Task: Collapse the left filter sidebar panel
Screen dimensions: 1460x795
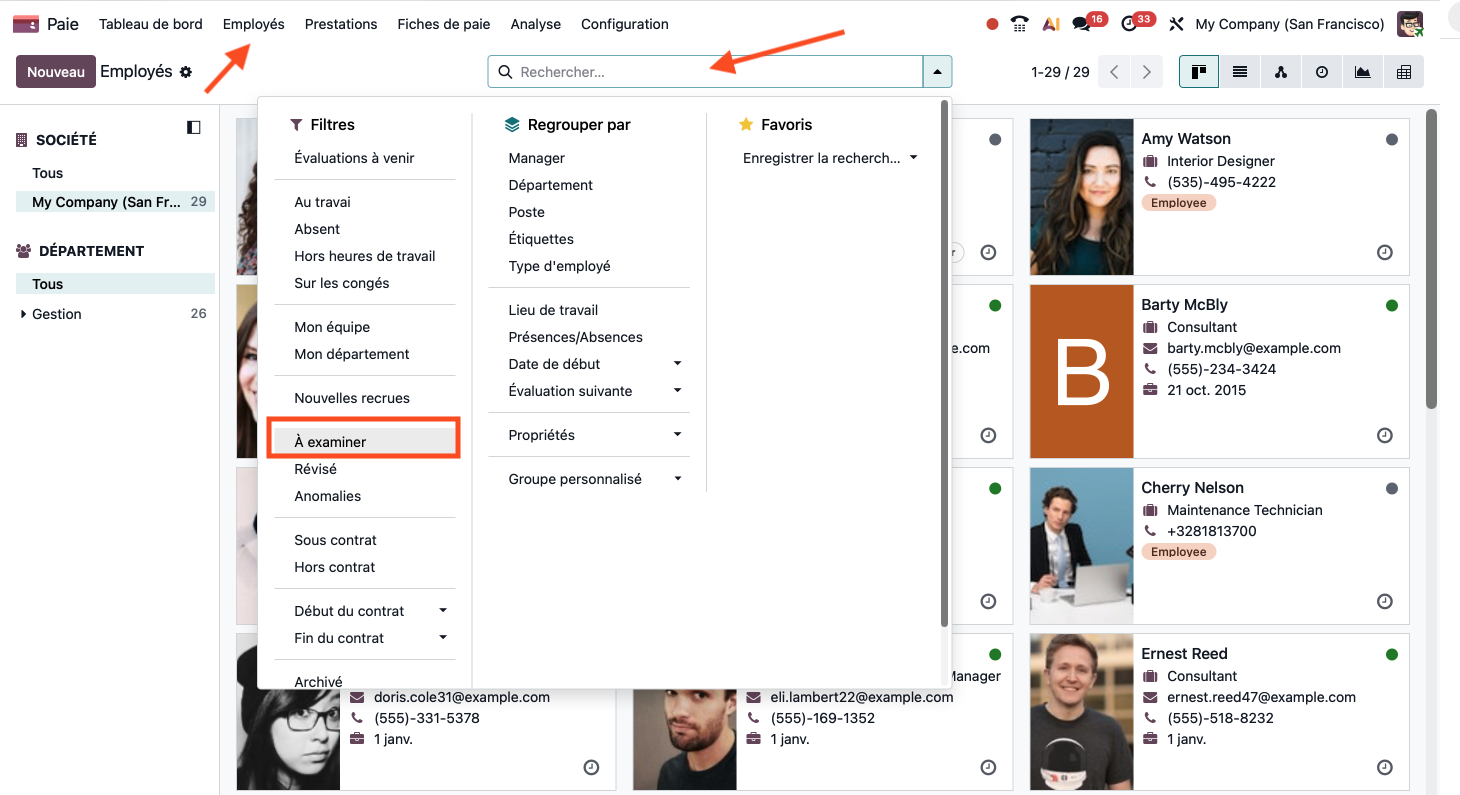Action: (x=194, y=127)
